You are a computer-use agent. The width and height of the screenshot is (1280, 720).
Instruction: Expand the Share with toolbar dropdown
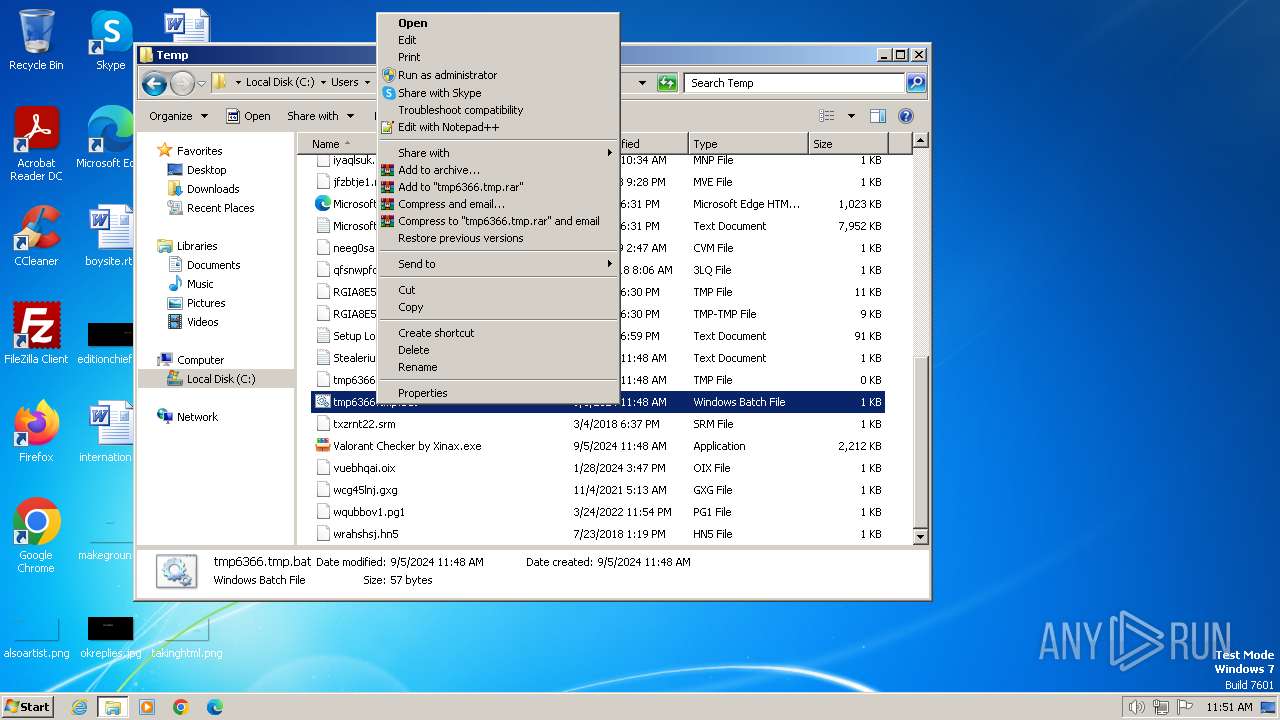pos(320,116)
